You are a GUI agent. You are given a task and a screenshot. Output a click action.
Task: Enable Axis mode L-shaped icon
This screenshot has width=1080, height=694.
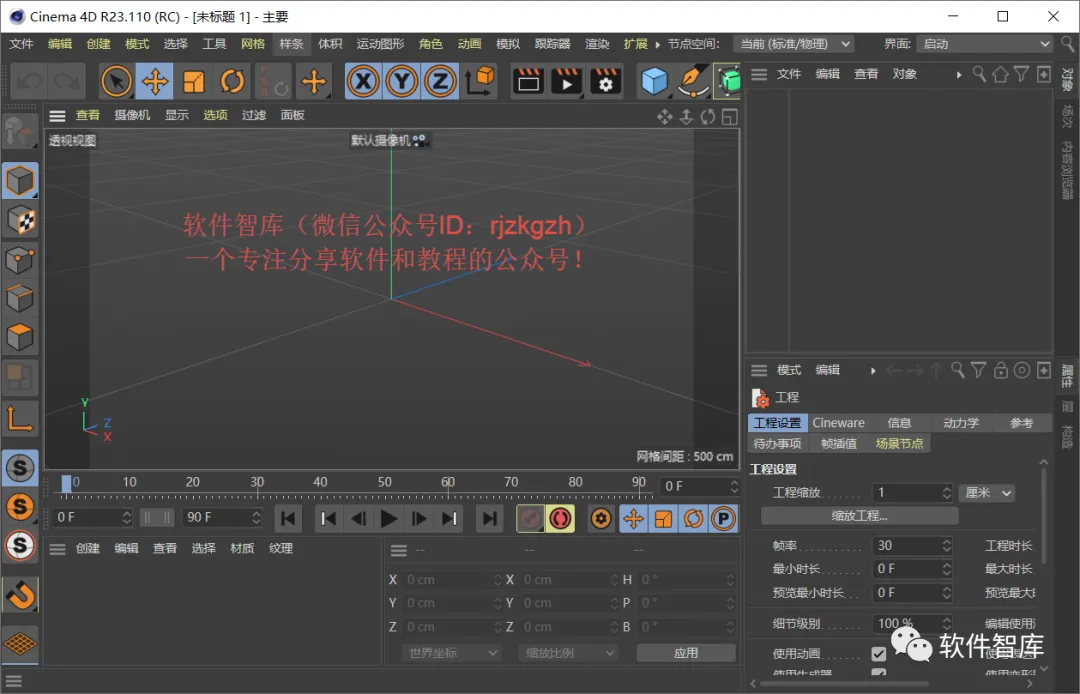click(x=20, y=419)
